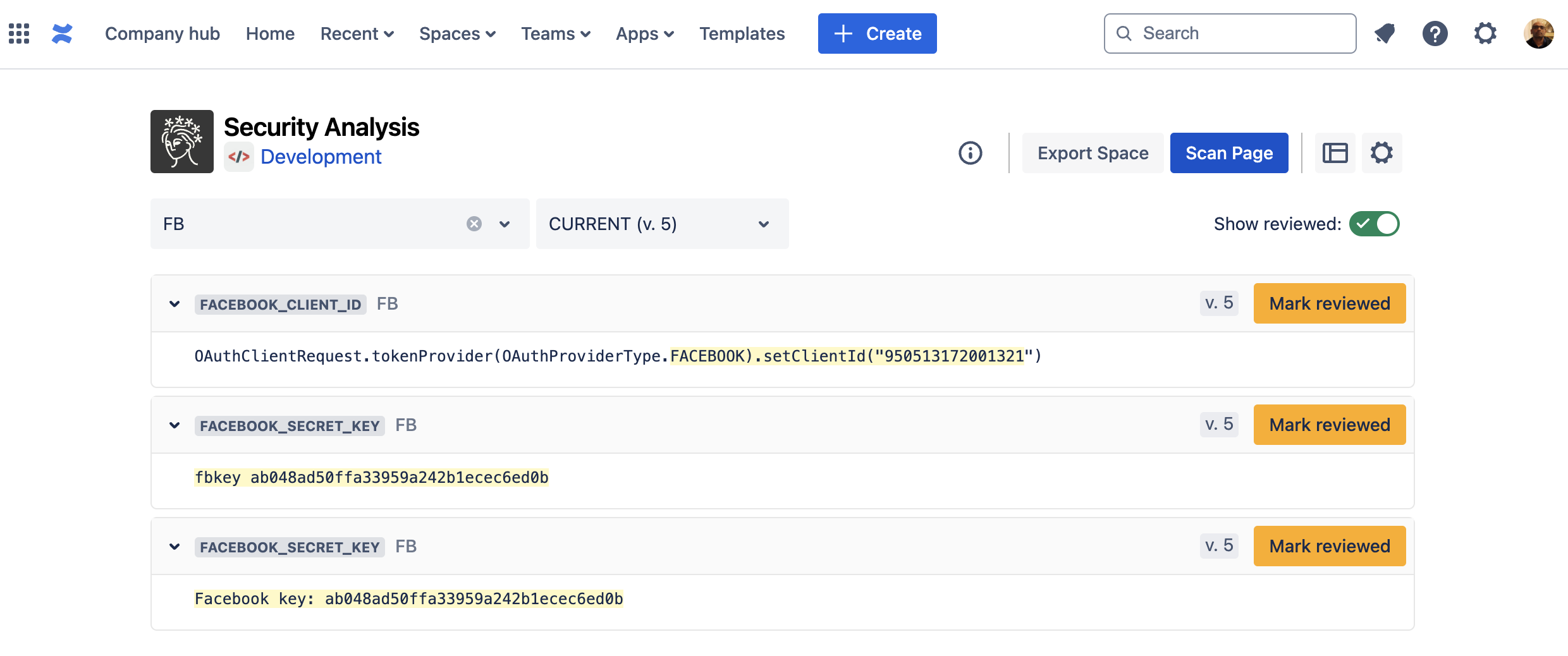Image resolution: width=1568 pixels, height=656 pixels.
Task: Click the OAuthClientRequest code line
Action: pos(618,356)
